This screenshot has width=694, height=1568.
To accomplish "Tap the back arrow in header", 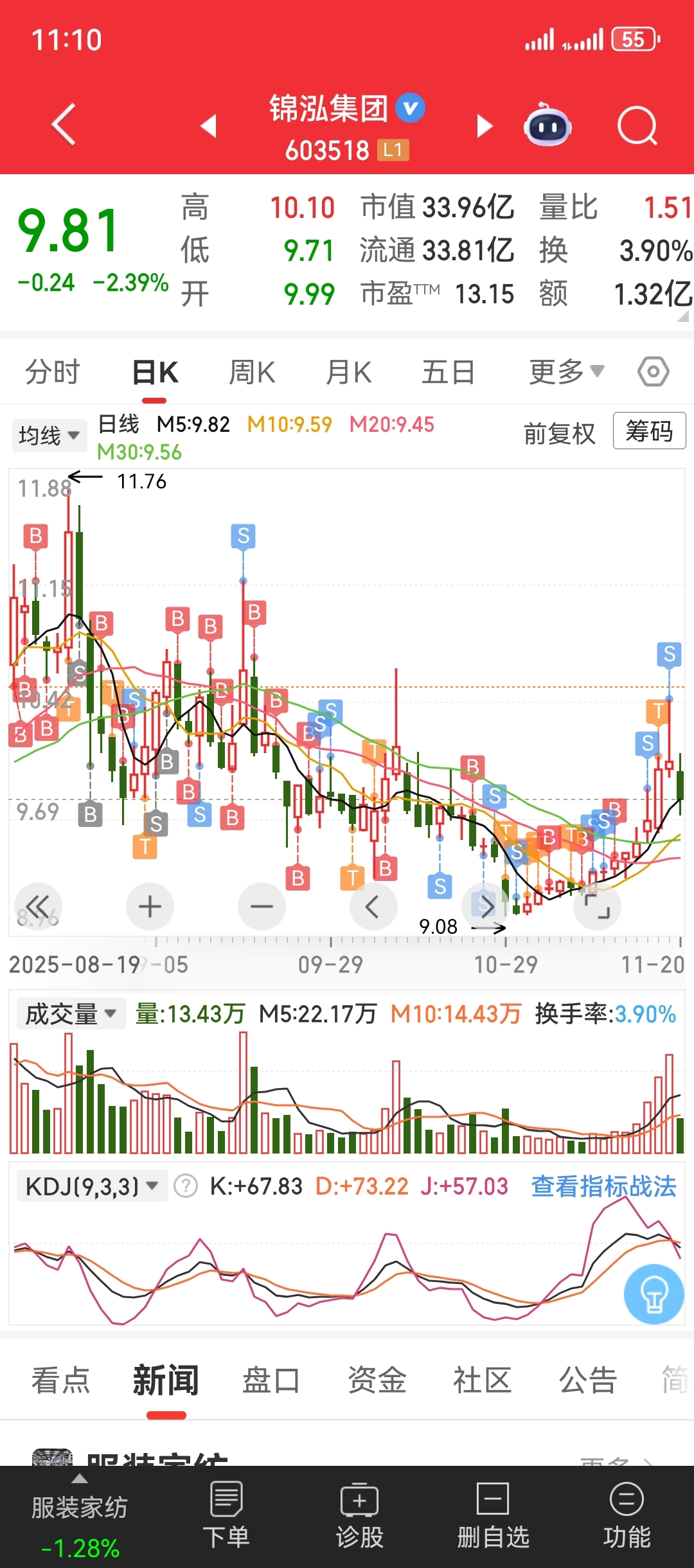I will click(x=64, y=124).
